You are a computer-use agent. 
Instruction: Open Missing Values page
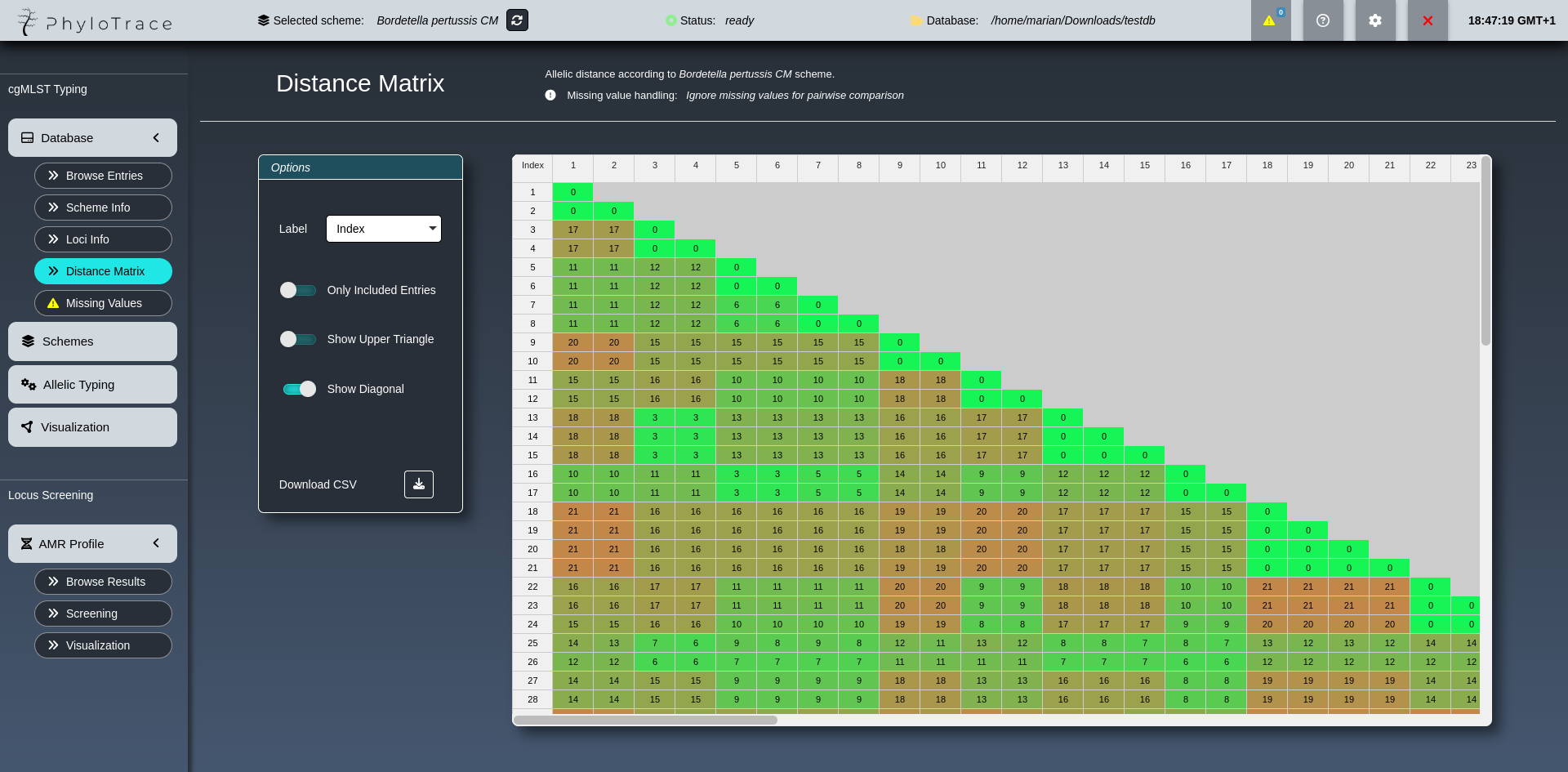click(x=103, y=303)
